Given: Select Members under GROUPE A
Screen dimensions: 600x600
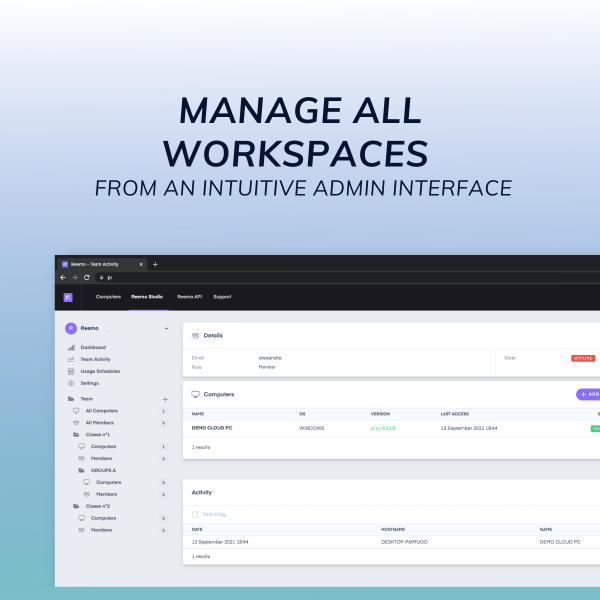Looking at the screenshot, I should pyautogui.click(x=107, y=494).
